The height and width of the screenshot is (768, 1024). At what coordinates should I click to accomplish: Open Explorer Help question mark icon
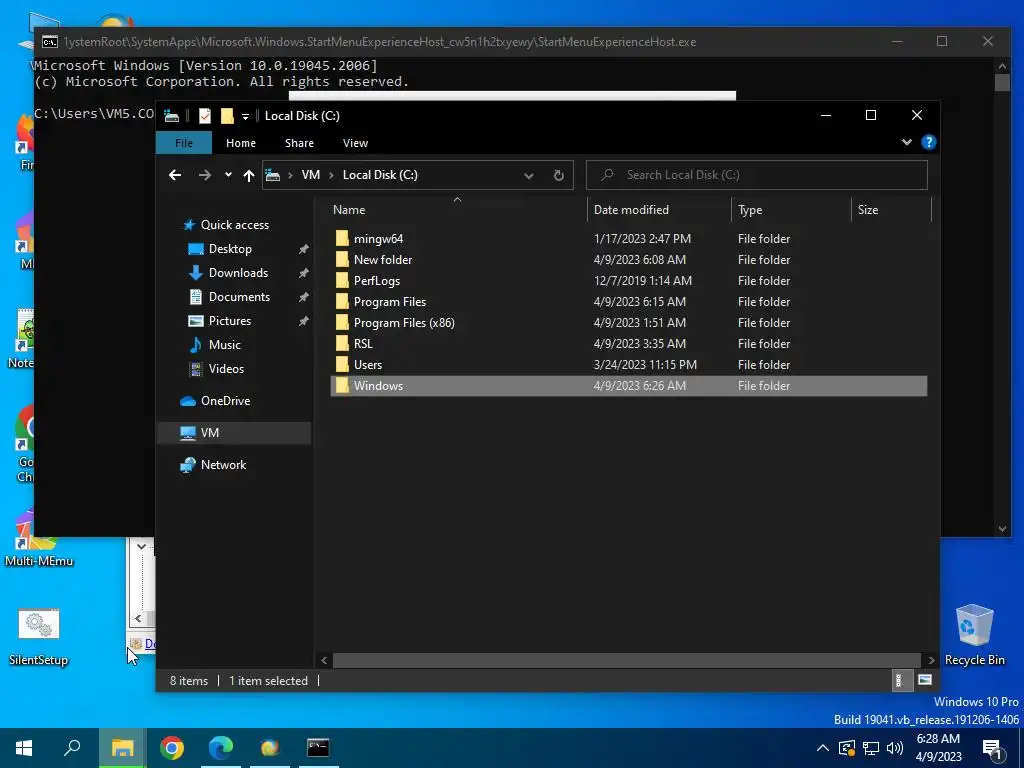(x=928, y=142)
